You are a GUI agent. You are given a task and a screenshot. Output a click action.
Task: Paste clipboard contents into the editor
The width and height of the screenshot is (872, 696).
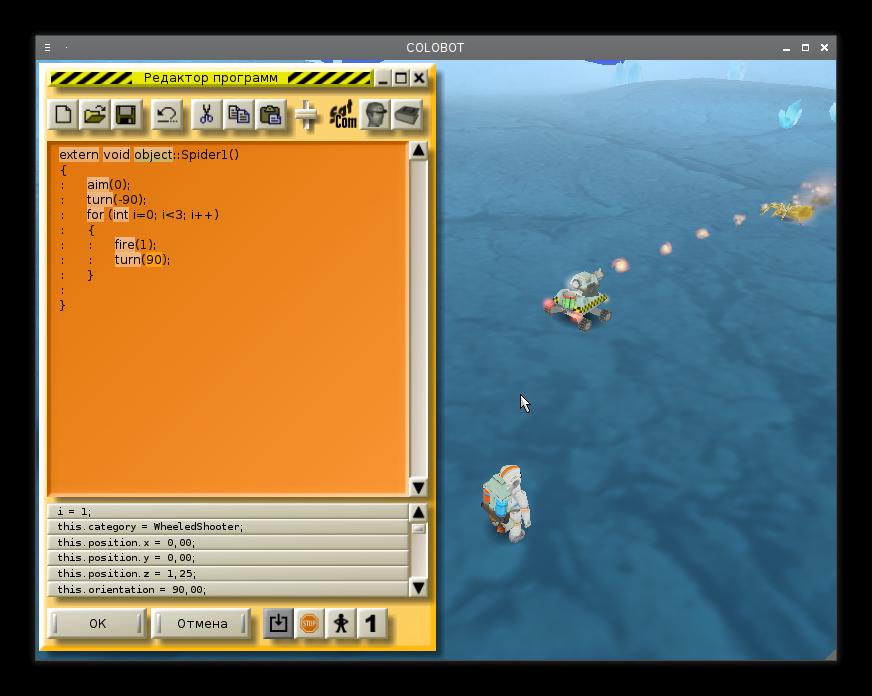click(x=270, y=115)
